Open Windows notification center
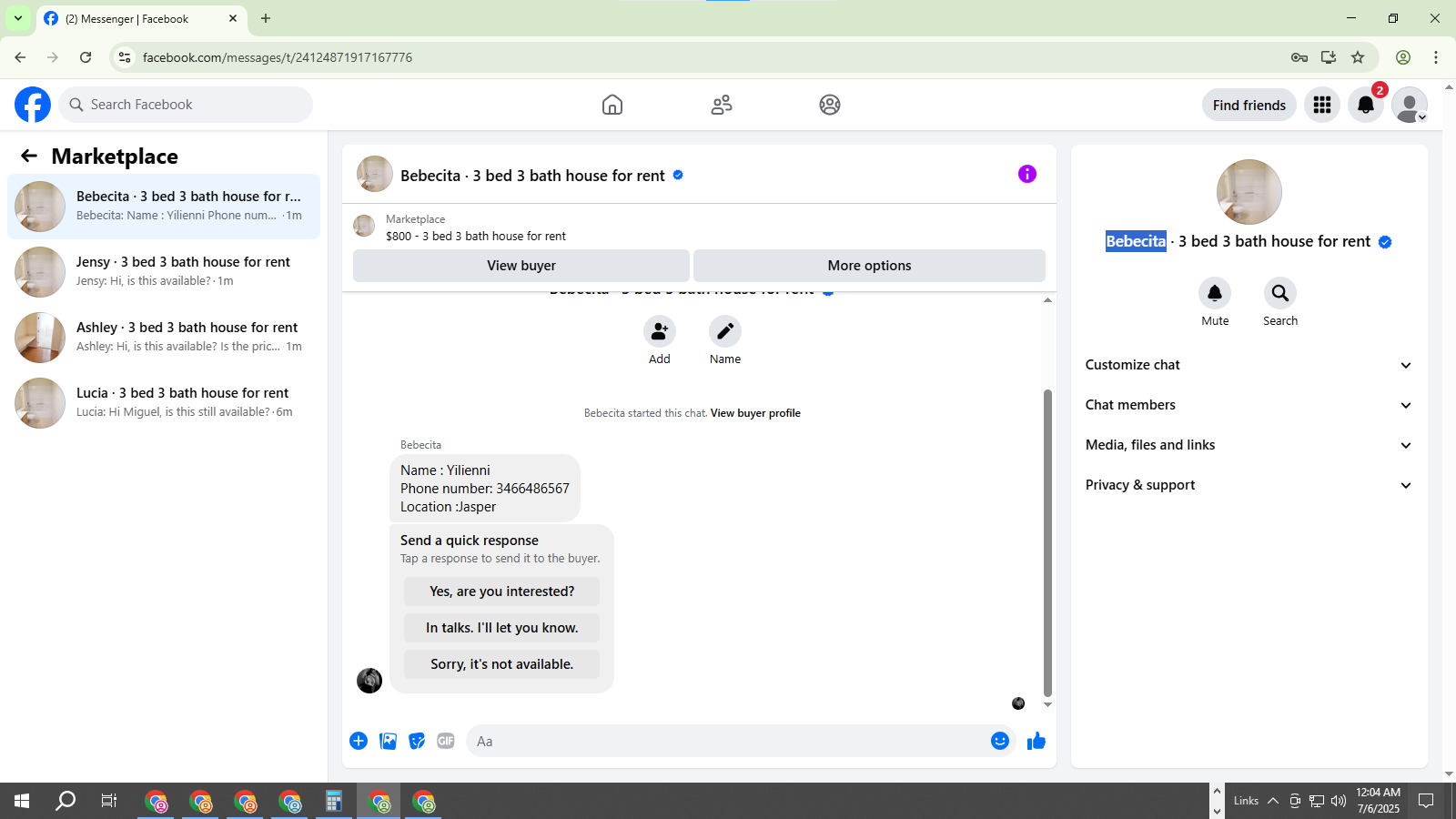Image resolution: width=1456 pixels, height=819 pixels. coord(1426,801)
